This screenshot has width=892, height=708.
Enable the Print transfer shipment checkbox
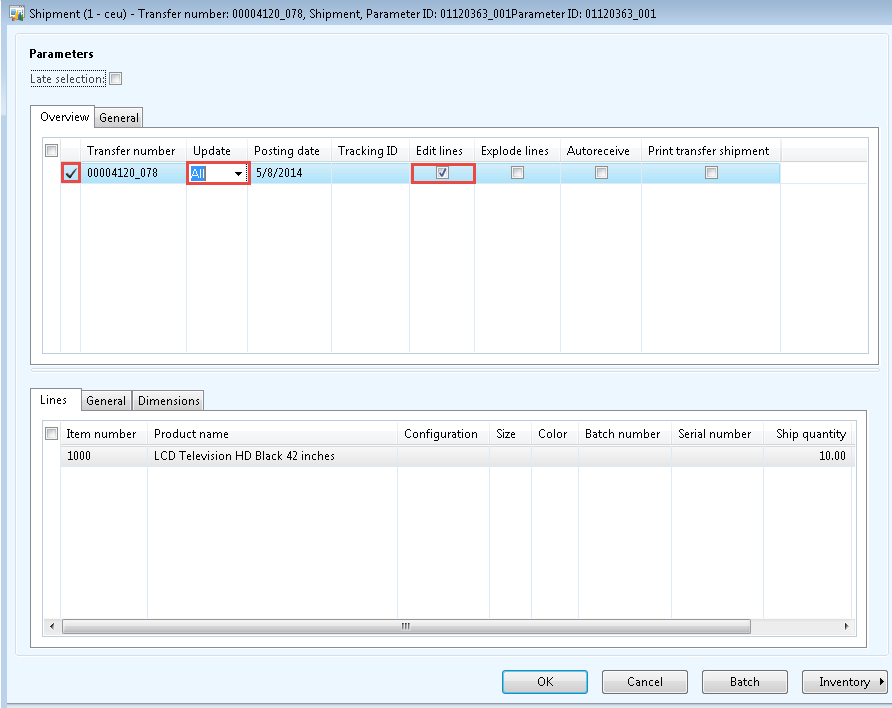point(711,172)
